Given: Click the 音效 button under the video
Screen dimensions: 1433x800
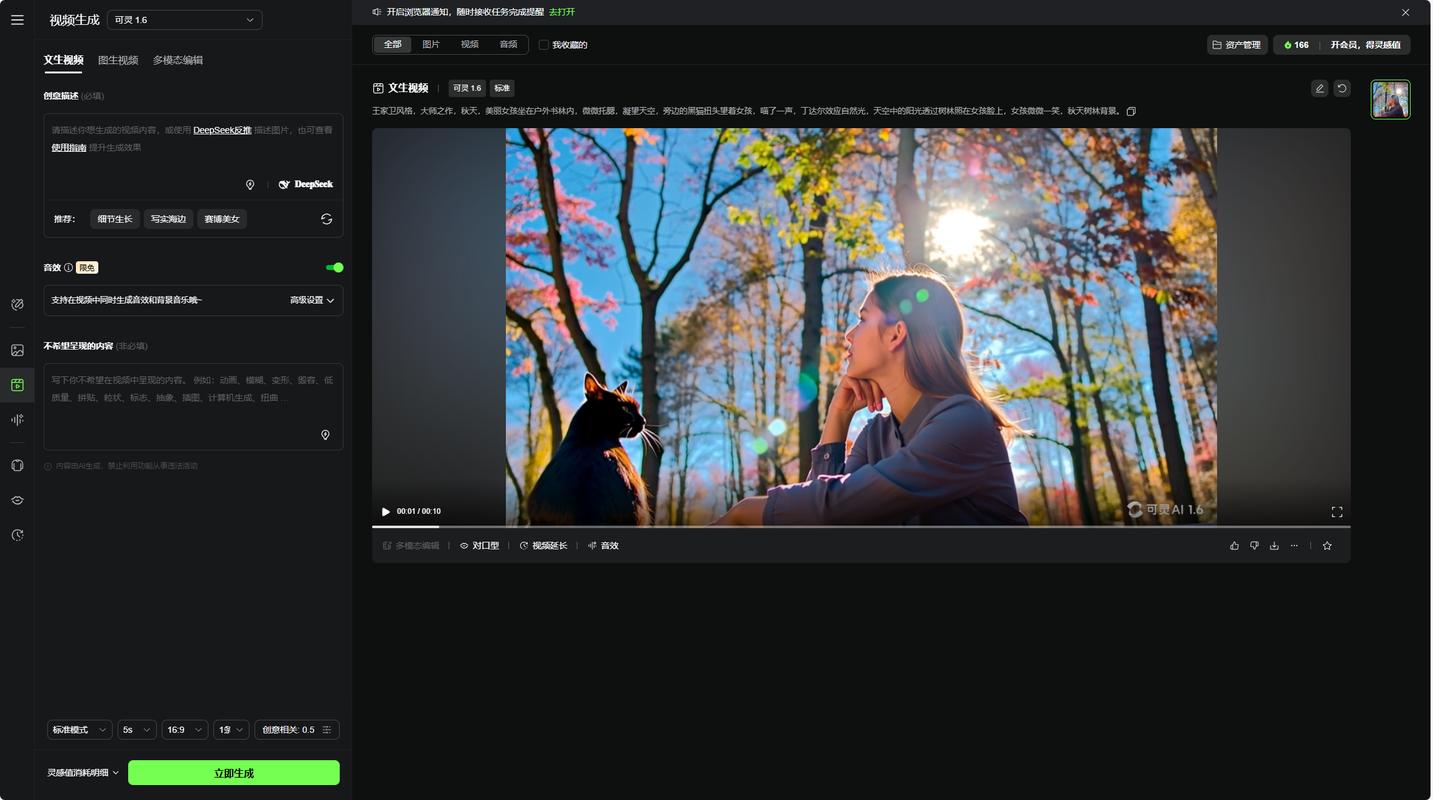Looking at the screenshot, I should tap(603, 546).
